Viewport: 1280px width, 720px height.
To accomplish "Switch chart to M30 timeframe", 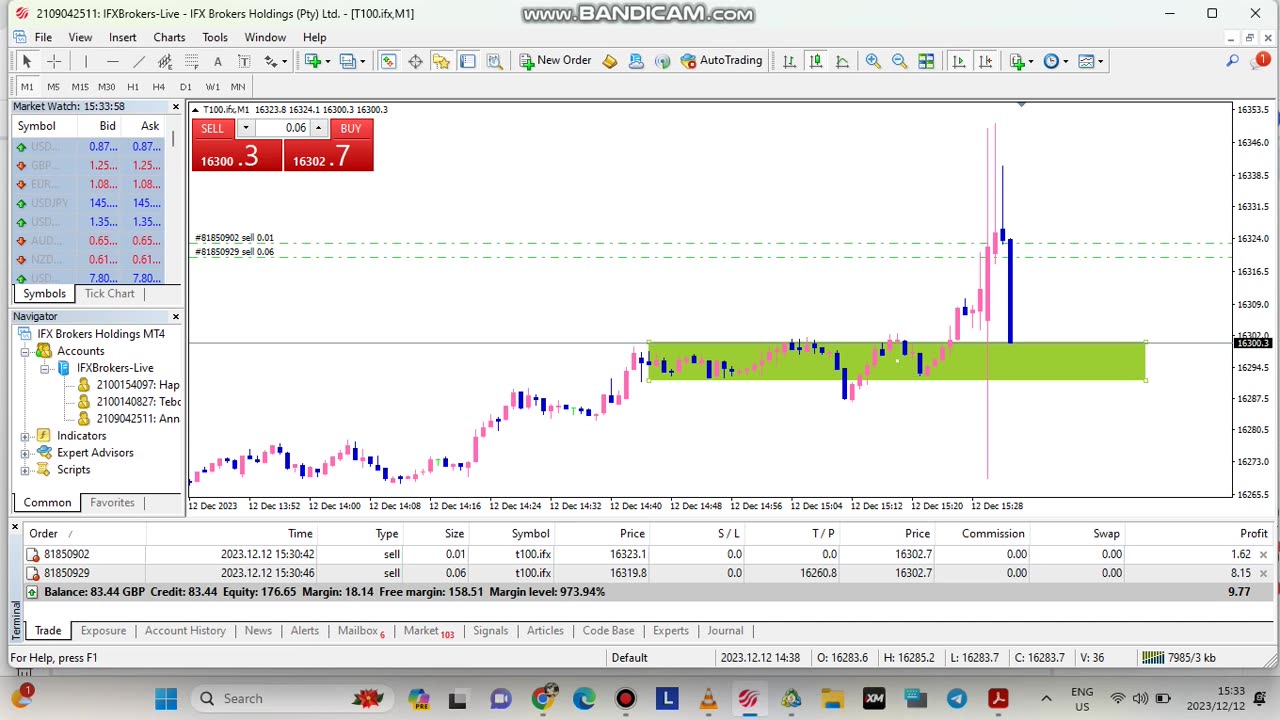I will pos(106,87).
